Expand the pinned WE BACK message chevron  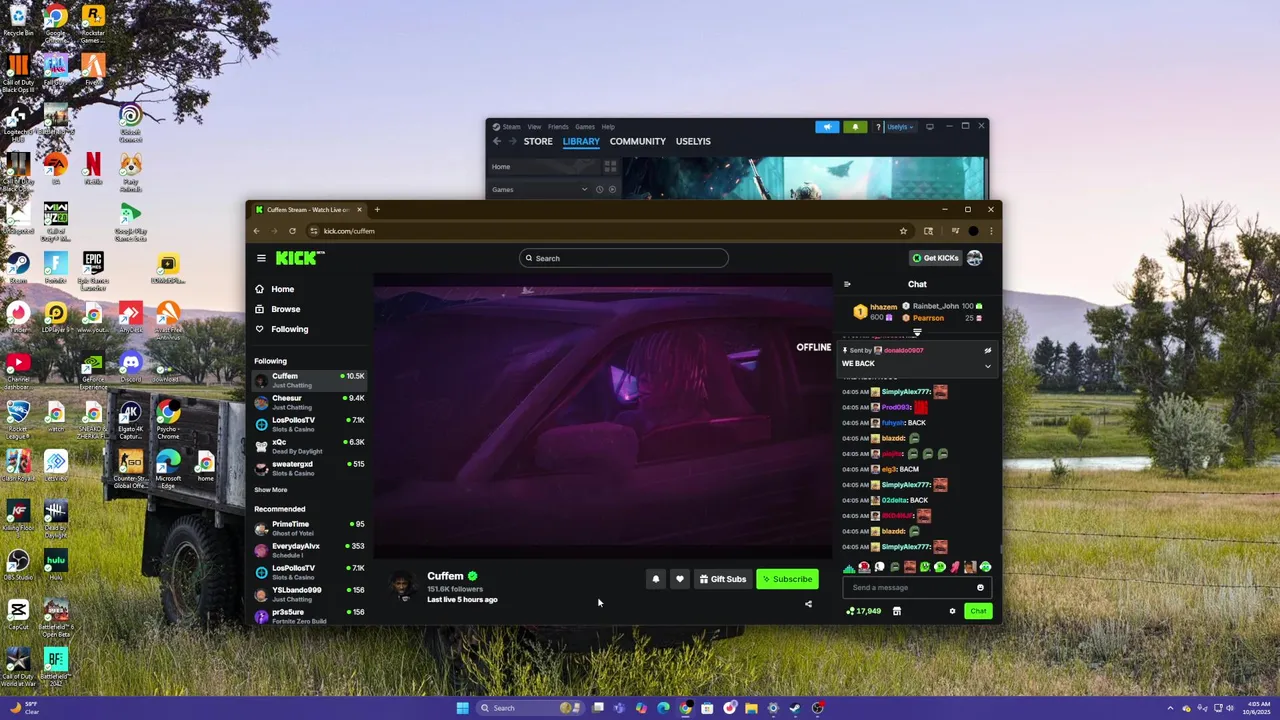click(987, 365)
